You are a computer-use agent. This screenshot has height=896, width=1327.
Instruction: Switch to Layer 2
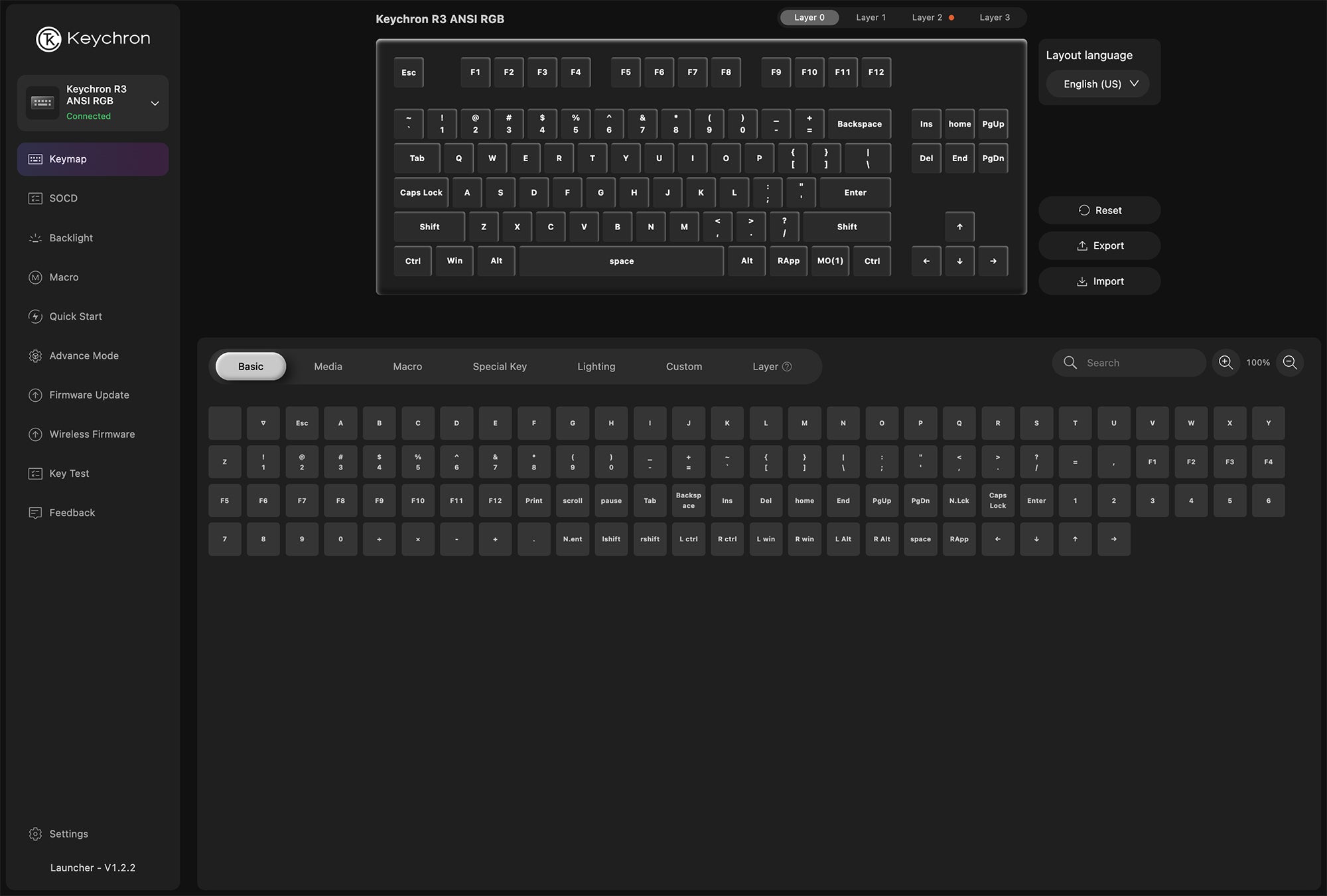[x=928, y=17]
